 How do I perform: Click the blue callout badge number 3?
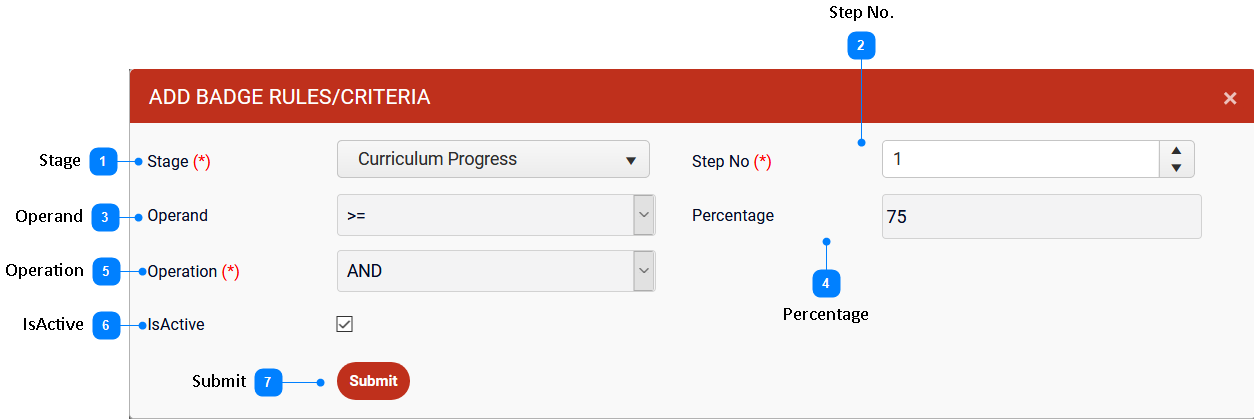pyautogui.click(x=105, y=216)
